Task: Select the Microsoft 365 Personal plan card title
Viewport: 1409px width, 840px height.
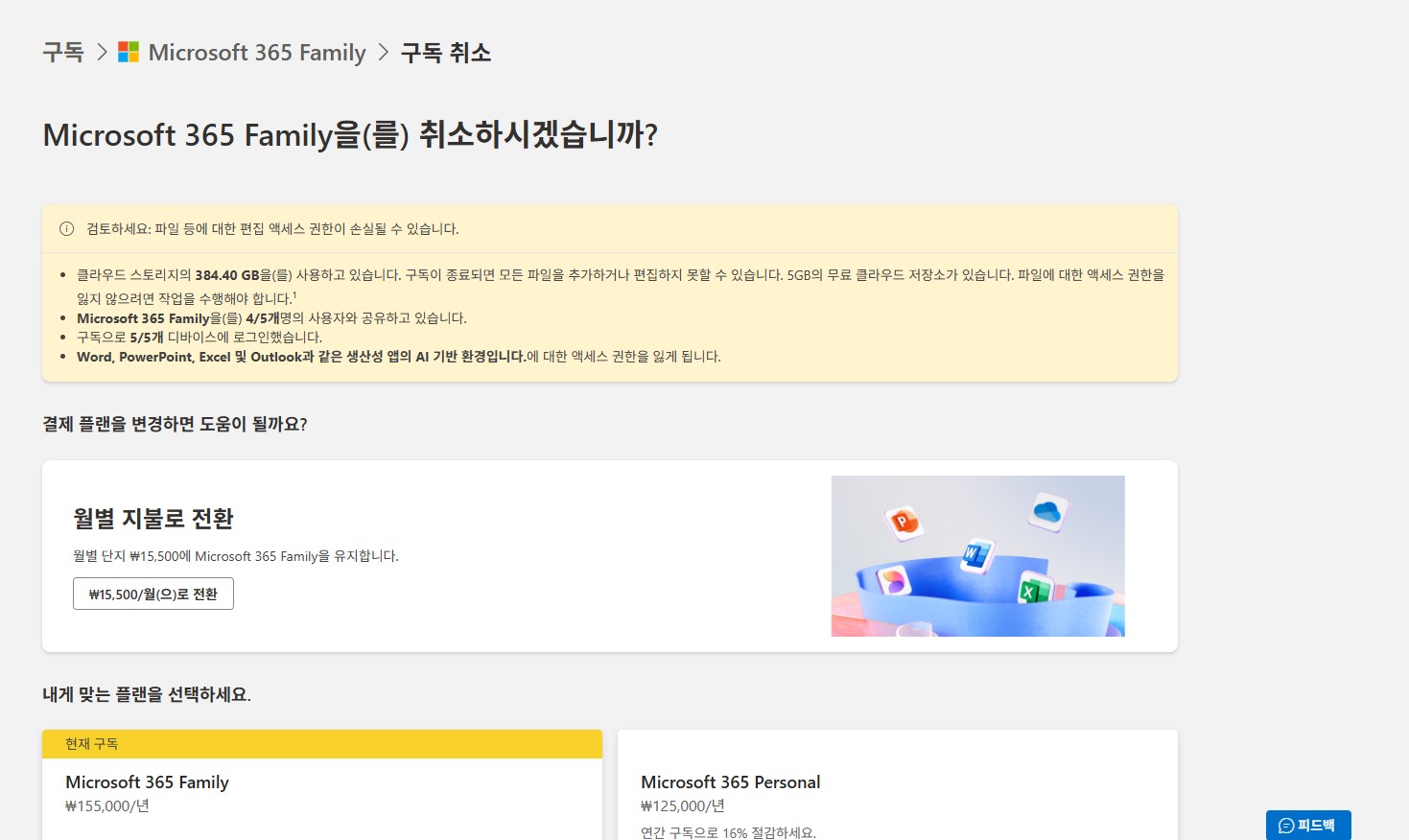Action: coord(731,782)
